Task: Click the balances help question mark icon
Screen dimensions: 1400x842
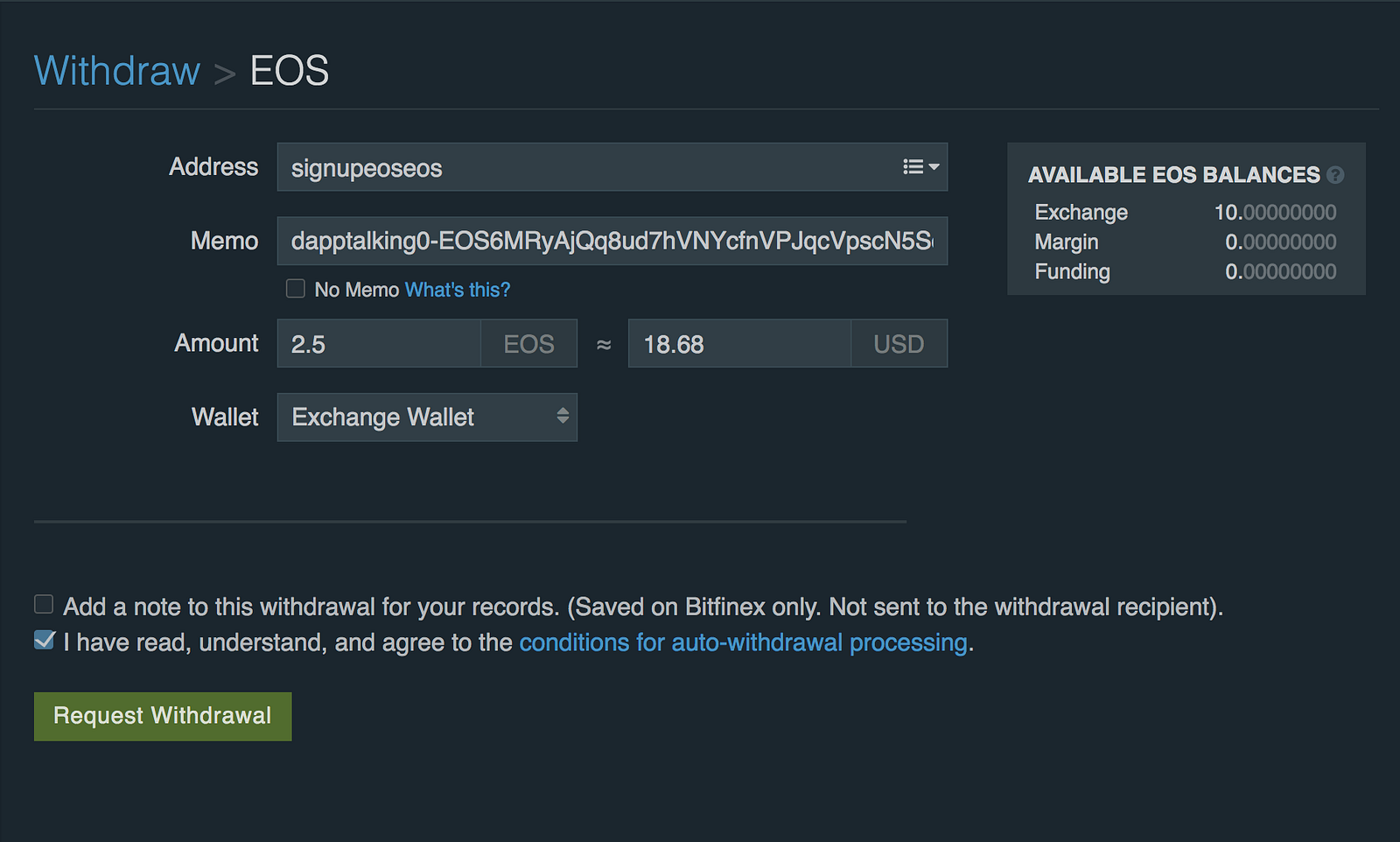Action: pyautogui.click(x=1335, y=175)
